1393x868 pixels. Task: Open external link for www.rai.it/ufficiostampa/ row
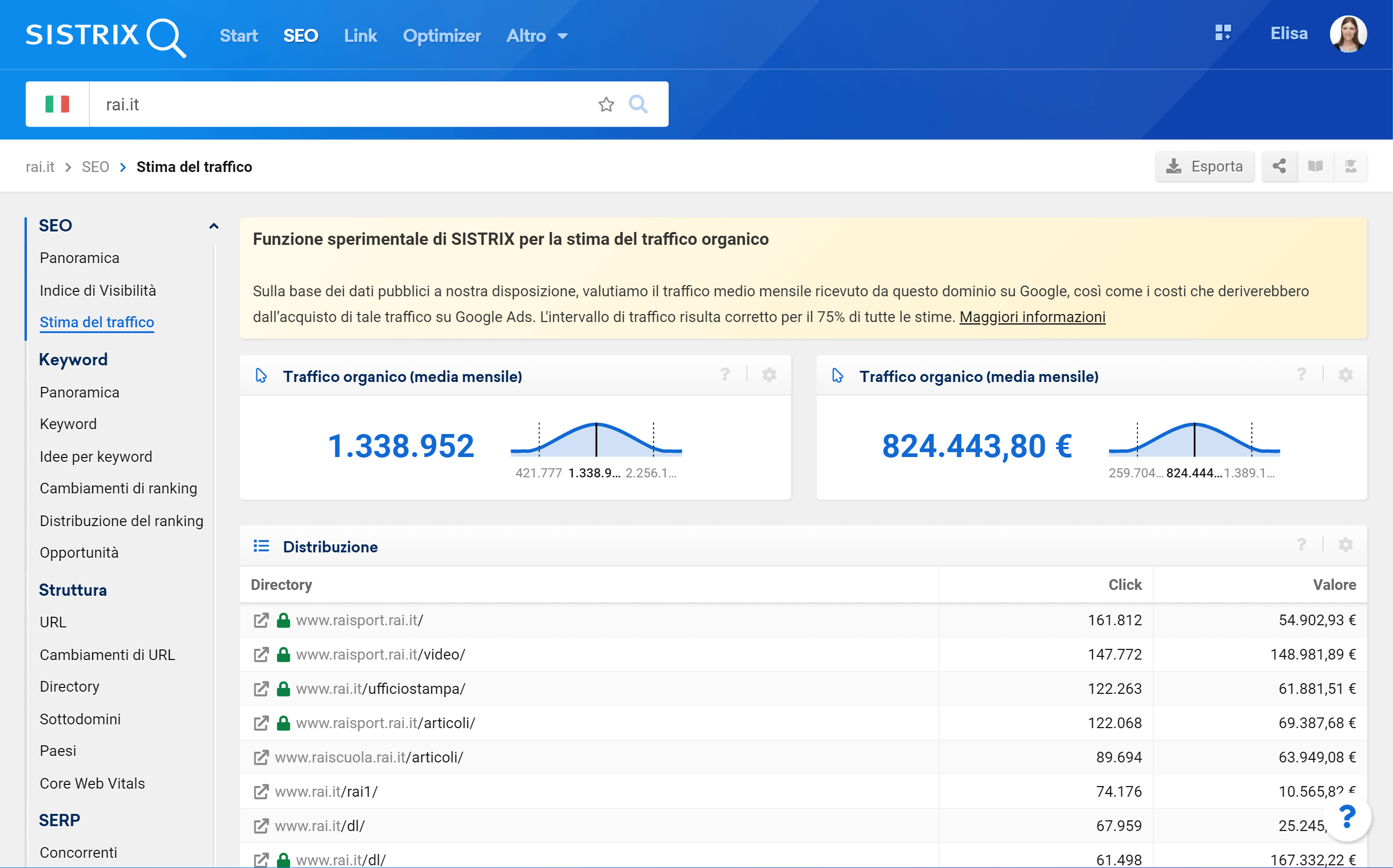(x=261, y=689)
